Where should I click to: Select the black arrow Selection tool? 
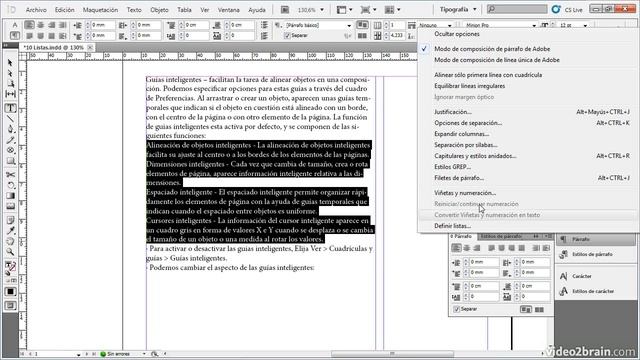pos(10,63)
